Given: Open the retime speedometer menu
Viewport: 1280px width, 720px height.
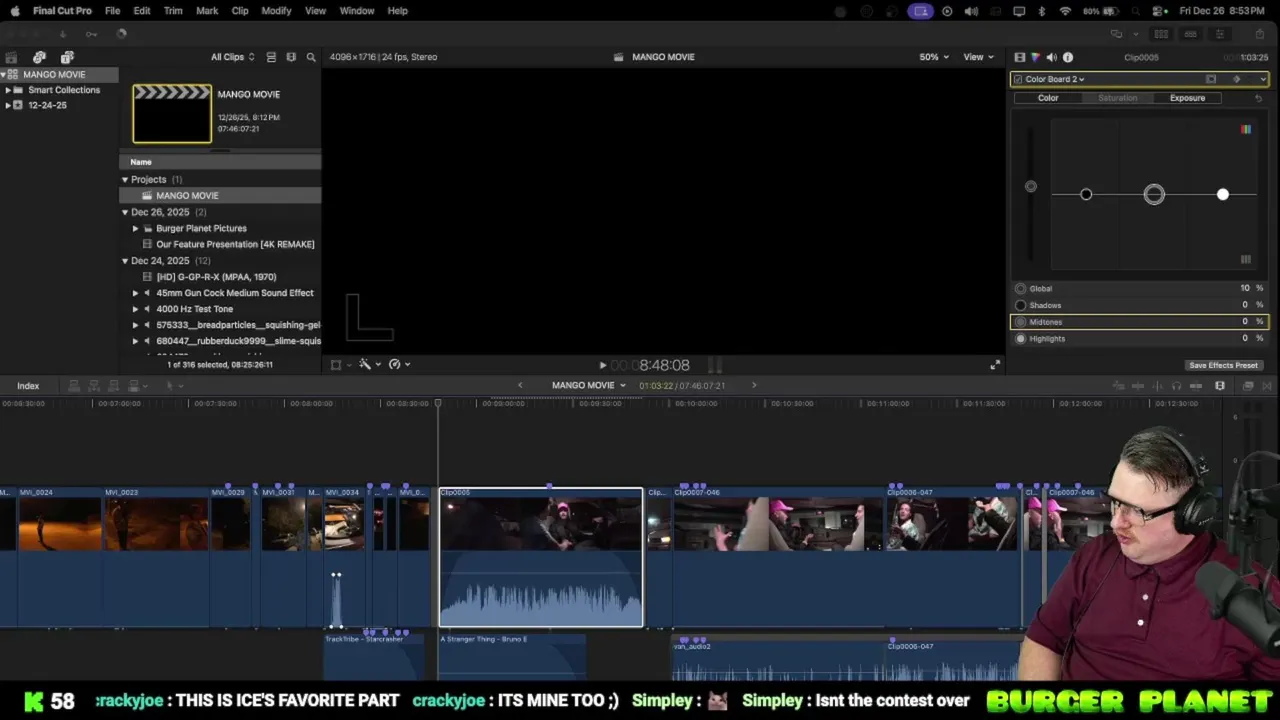Looking at the screenshot, I should point(398,365).
